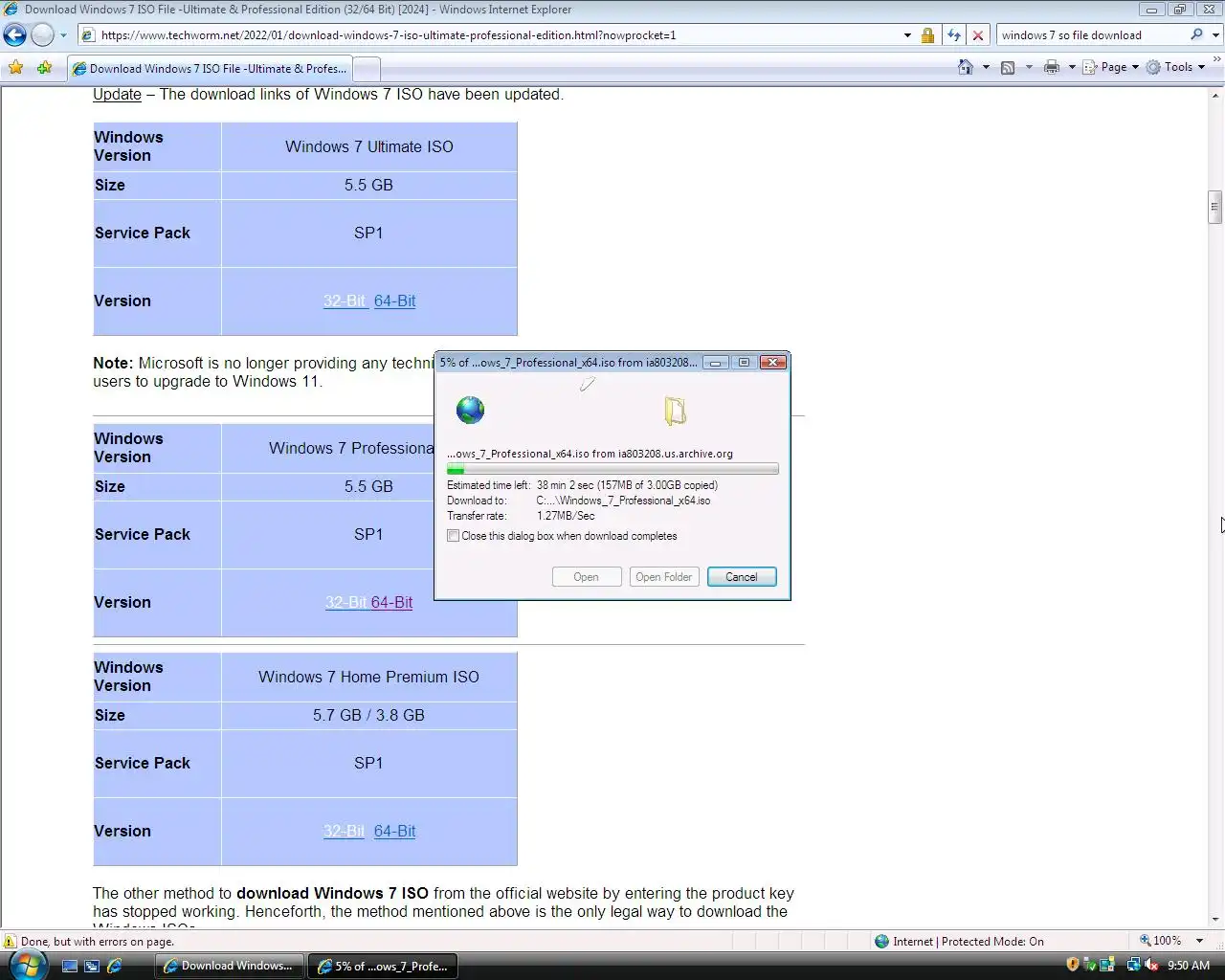
Task: Click the globe icon in download dialog
Action: pyautogui.click(x=470, y=411)
